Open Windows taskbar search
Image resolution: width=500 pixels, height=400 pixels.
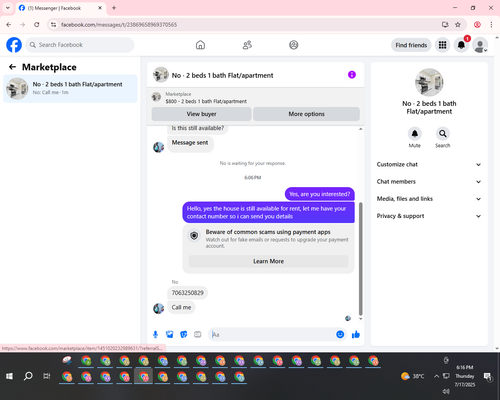(28, 376)
